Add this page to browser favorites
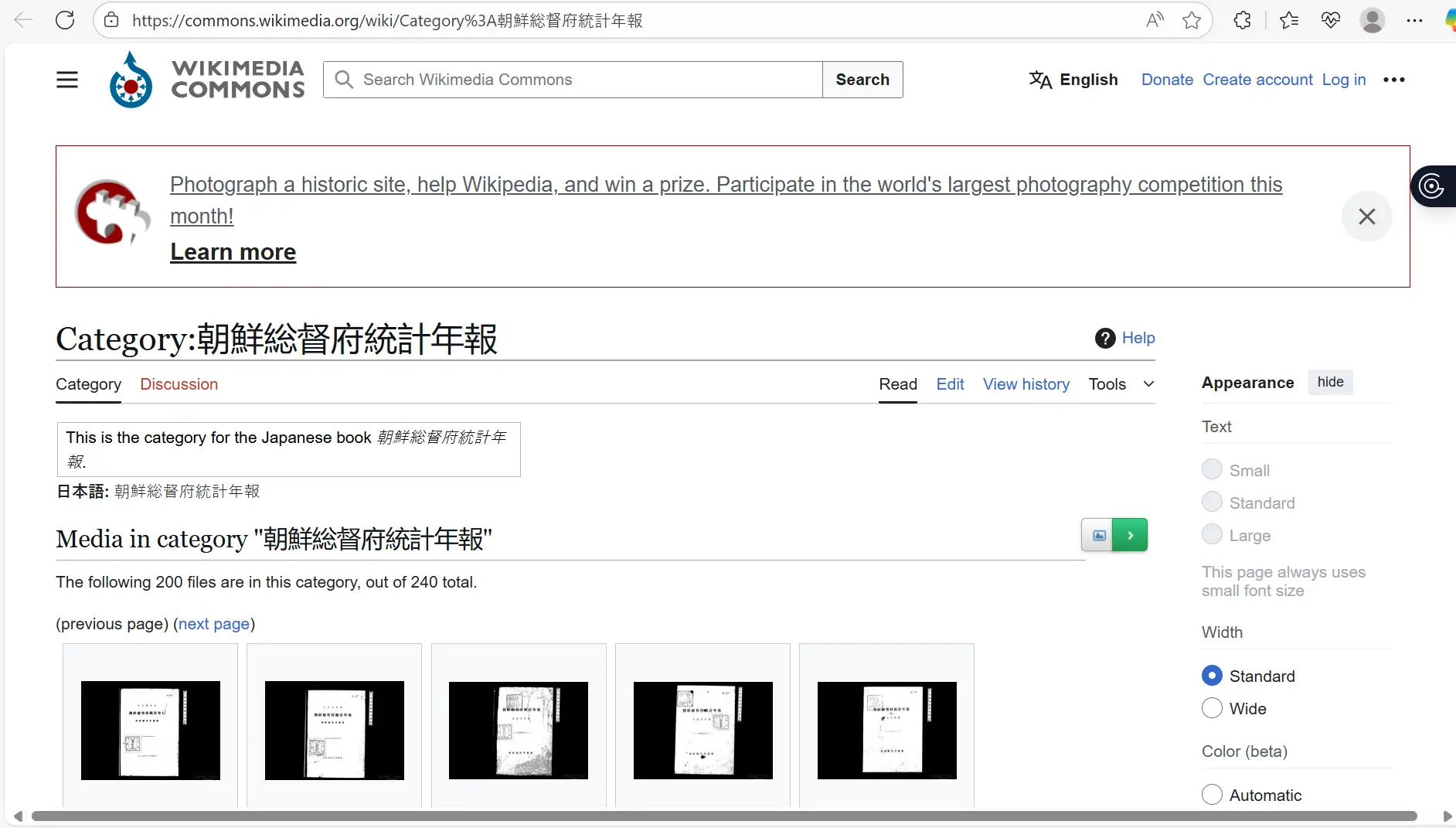Image resolution: width=1456 pixels, height=828 pixels. [1191, 20]
